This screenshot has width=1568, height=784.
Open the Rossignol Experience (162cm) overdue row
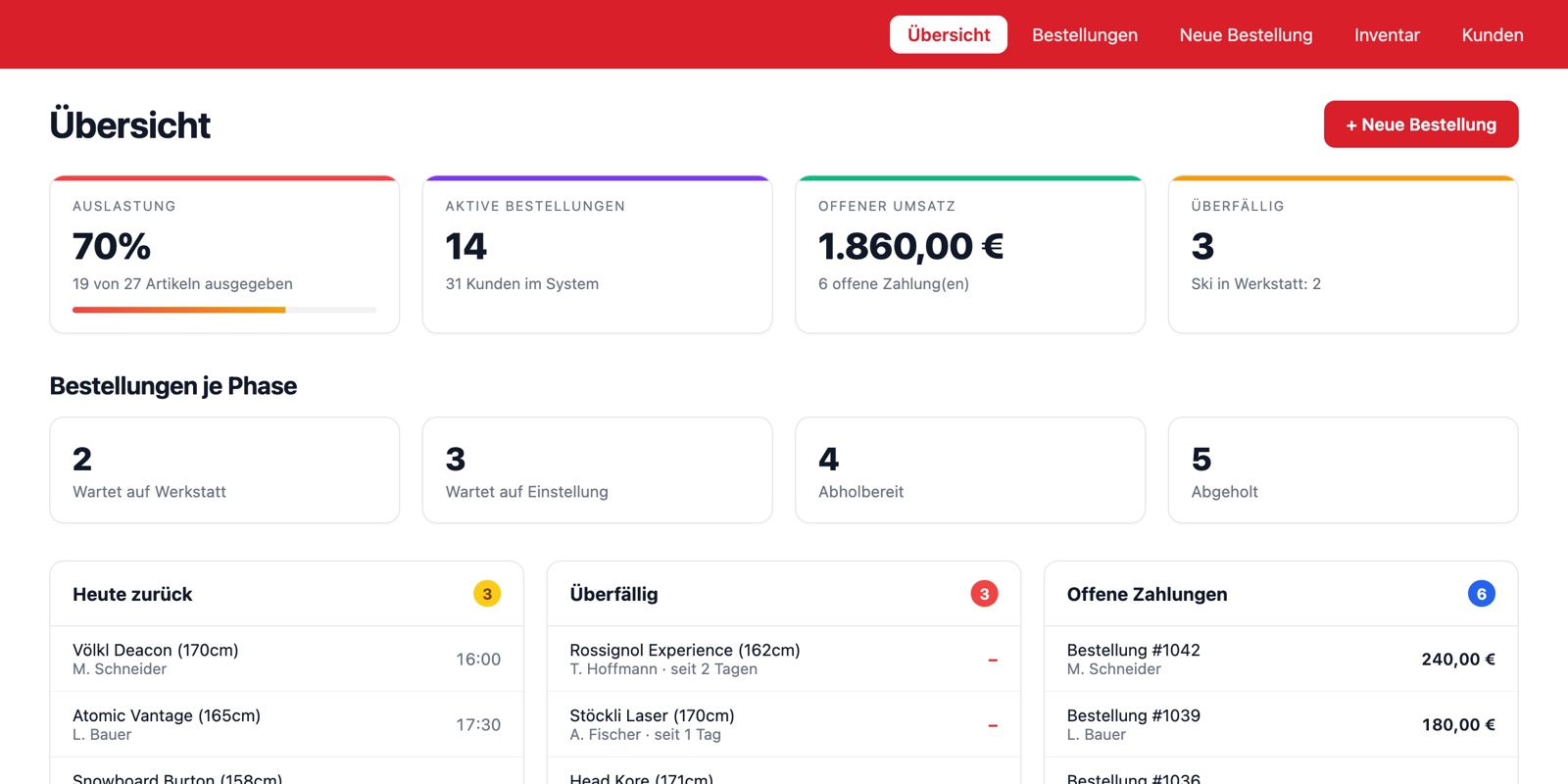tap(784, 660)
